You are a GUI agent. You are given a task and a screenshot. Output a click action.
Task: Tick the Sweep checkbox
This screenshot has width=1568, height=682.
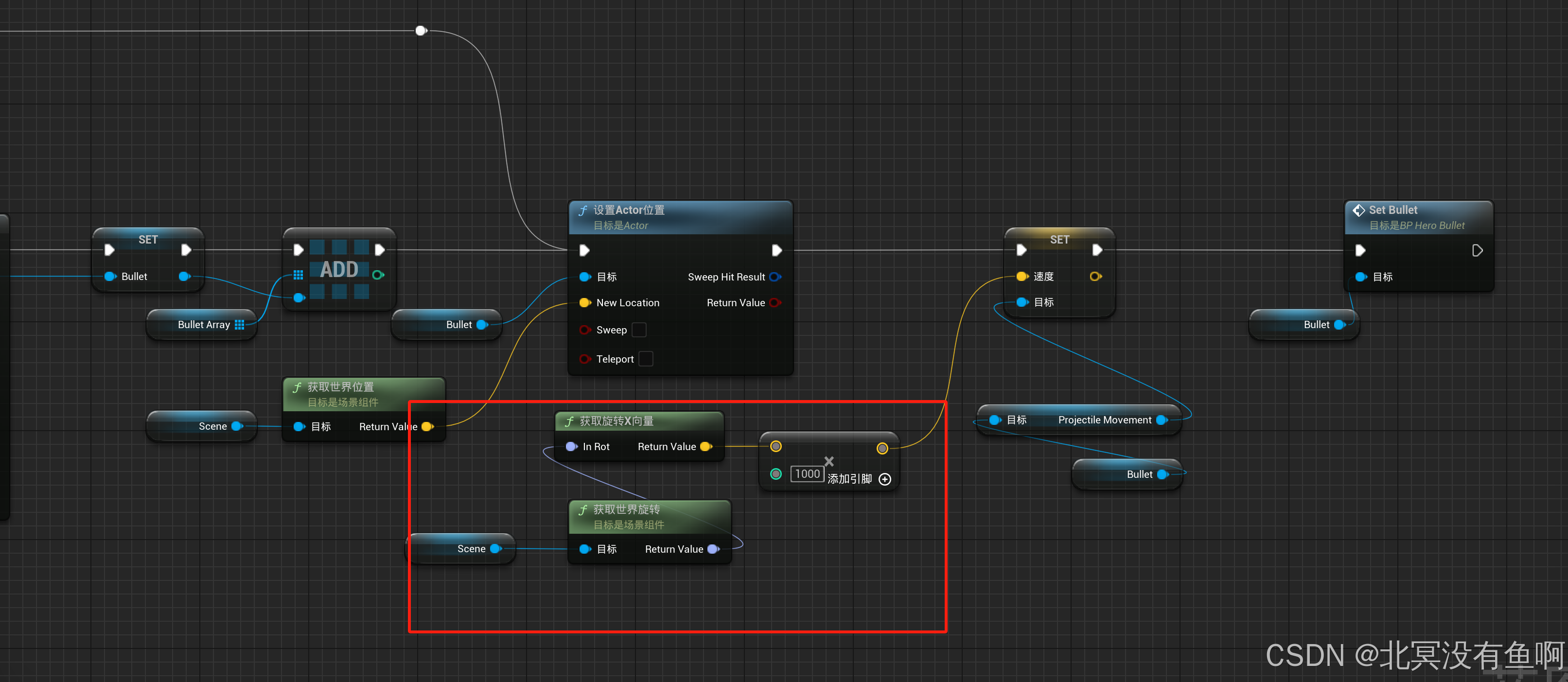[x=638, y=330]
